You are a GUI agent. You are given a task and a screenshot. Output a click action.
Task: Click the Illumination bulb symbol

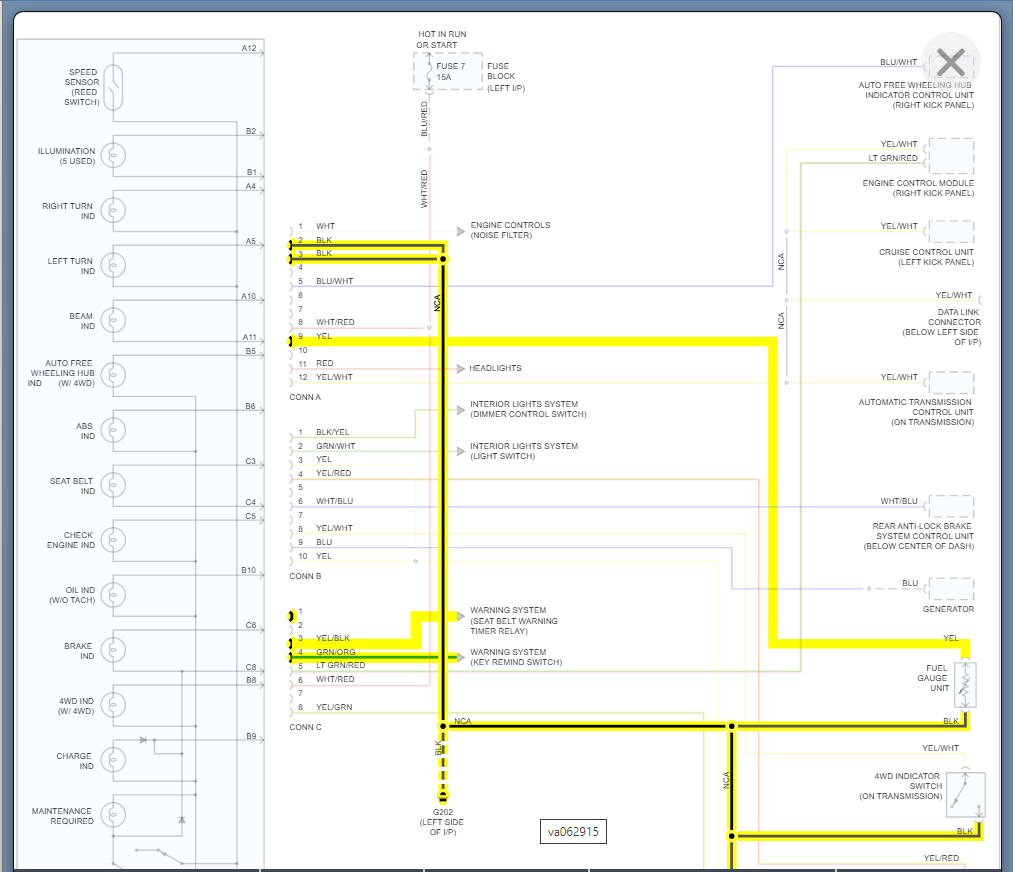click(114, 155)
